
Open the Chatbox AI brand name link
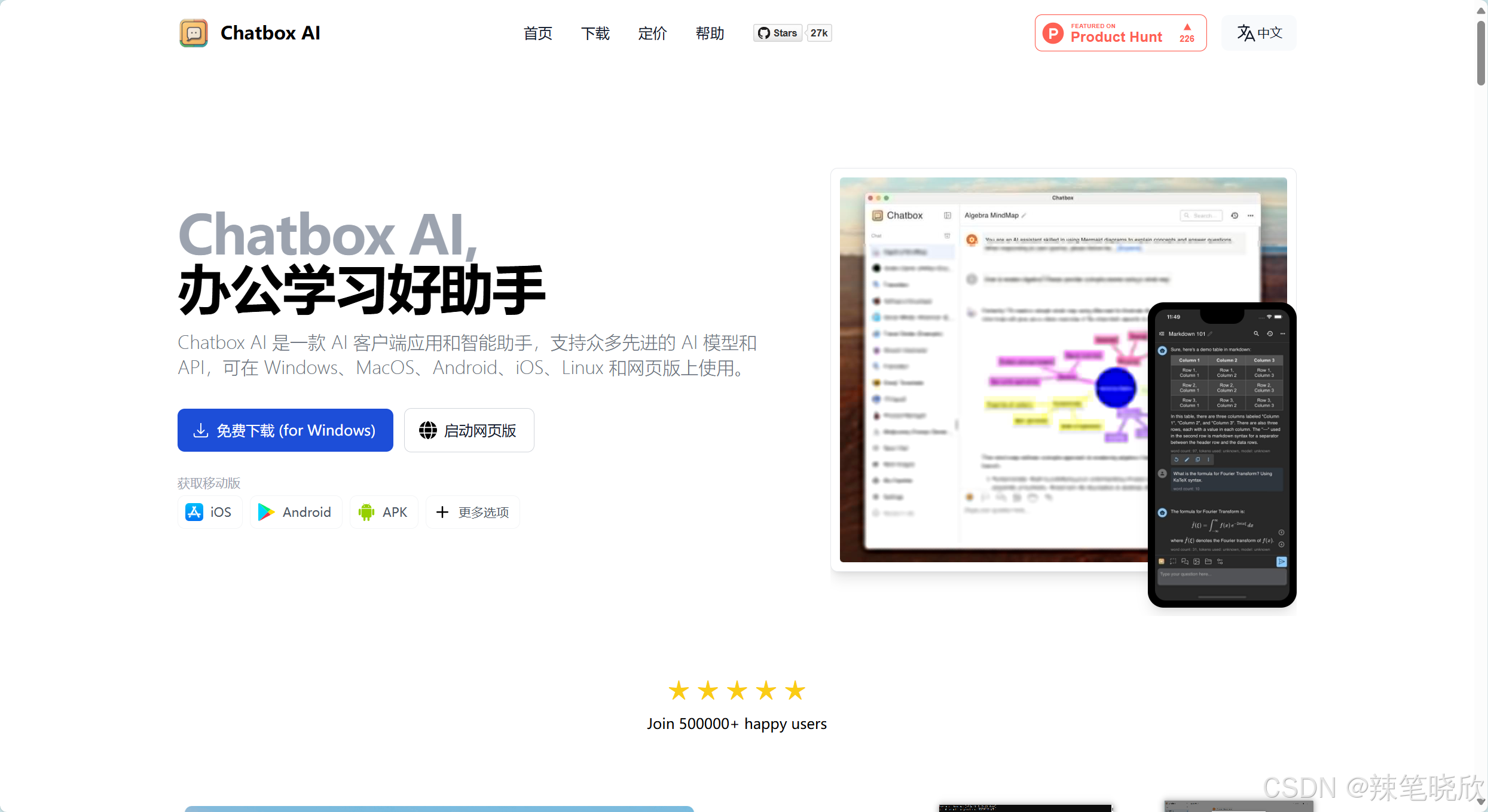(270, 33)
